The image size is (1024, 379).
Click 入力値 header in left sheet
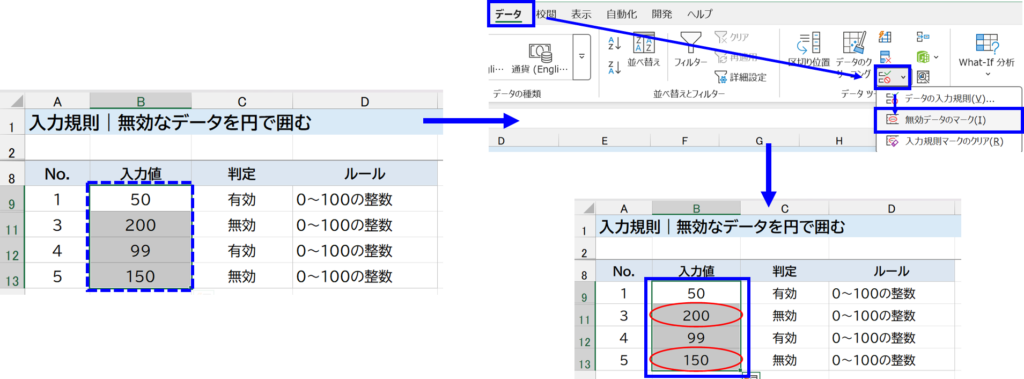click(140, 174)
